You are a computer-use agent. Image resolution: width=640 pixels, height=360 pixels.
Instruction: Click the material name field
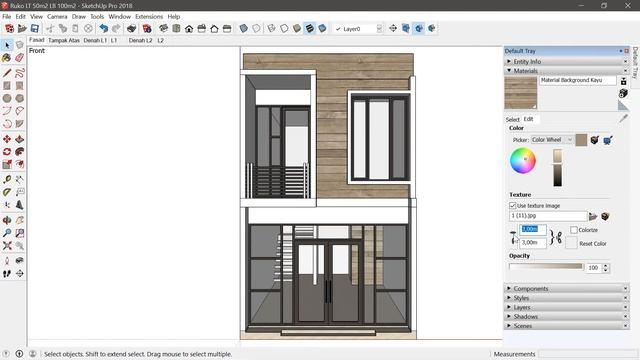578,80
